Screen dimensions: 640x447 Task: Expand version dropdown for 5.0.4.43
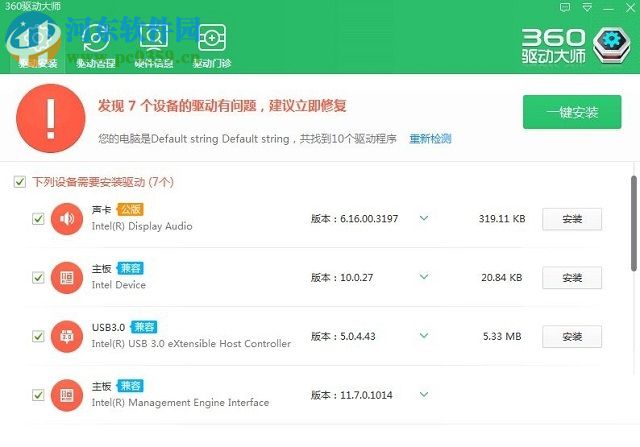(x=424, y=336)
